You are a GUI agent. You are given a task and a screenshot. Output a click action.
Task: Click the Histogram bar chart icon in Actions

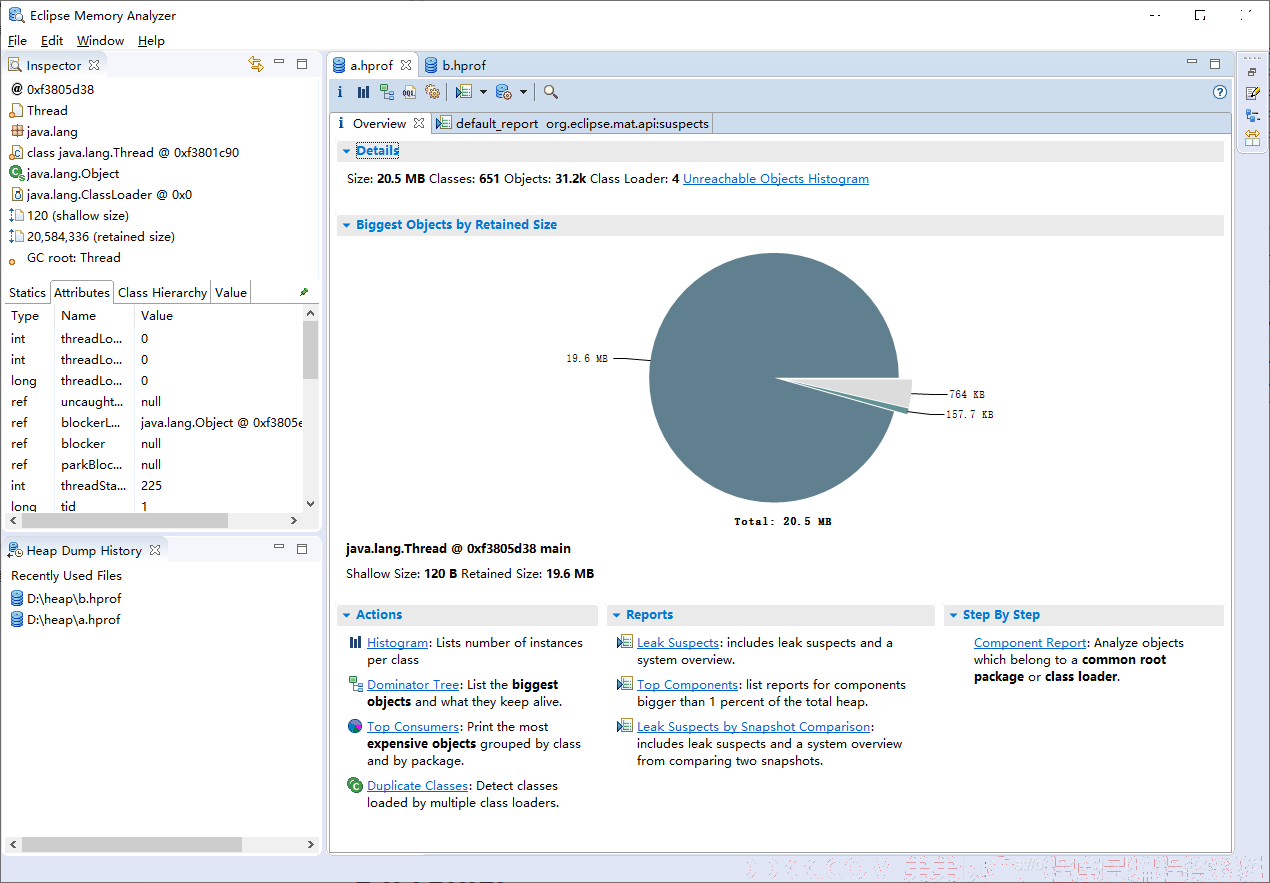pyautogui.click(x=355, y=643)
